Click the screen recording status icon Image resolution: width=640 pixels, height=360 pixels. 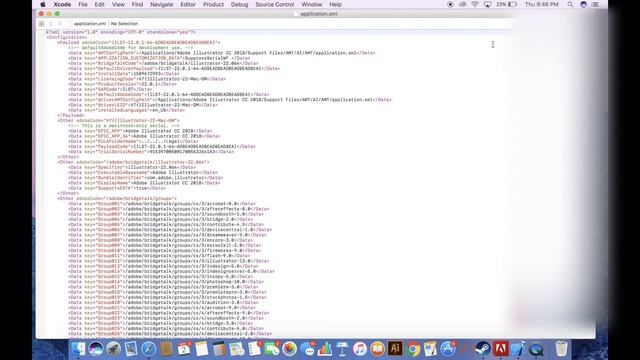tap(450, 4)
